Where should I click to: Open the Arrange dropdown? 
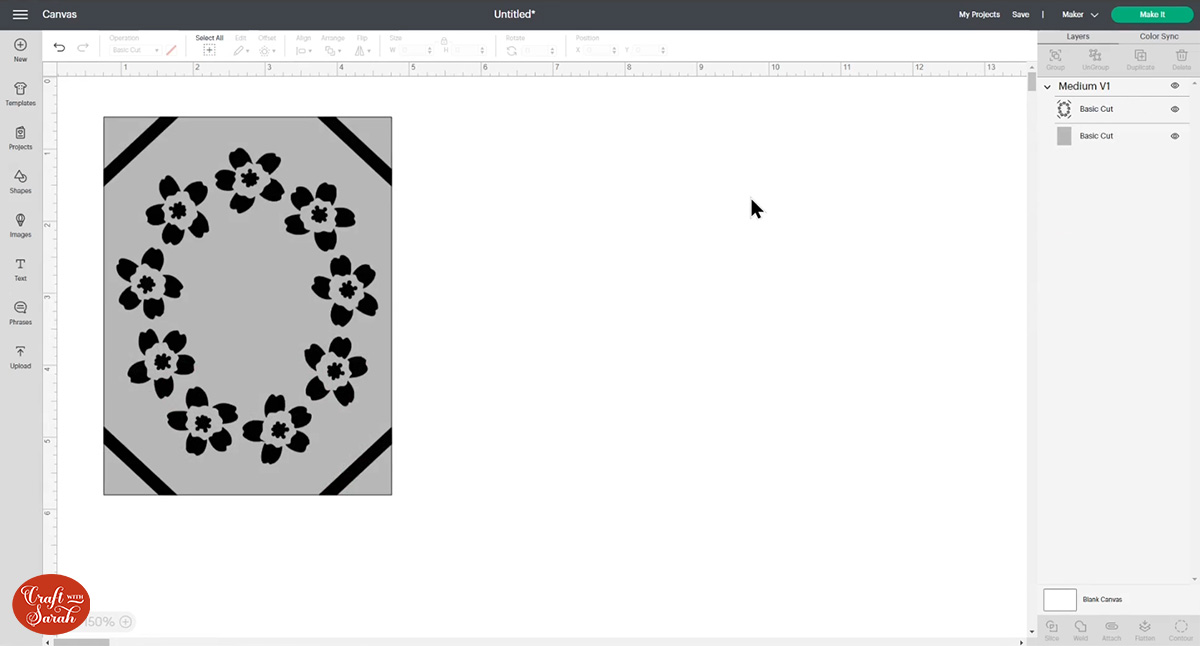pos(333,50)
